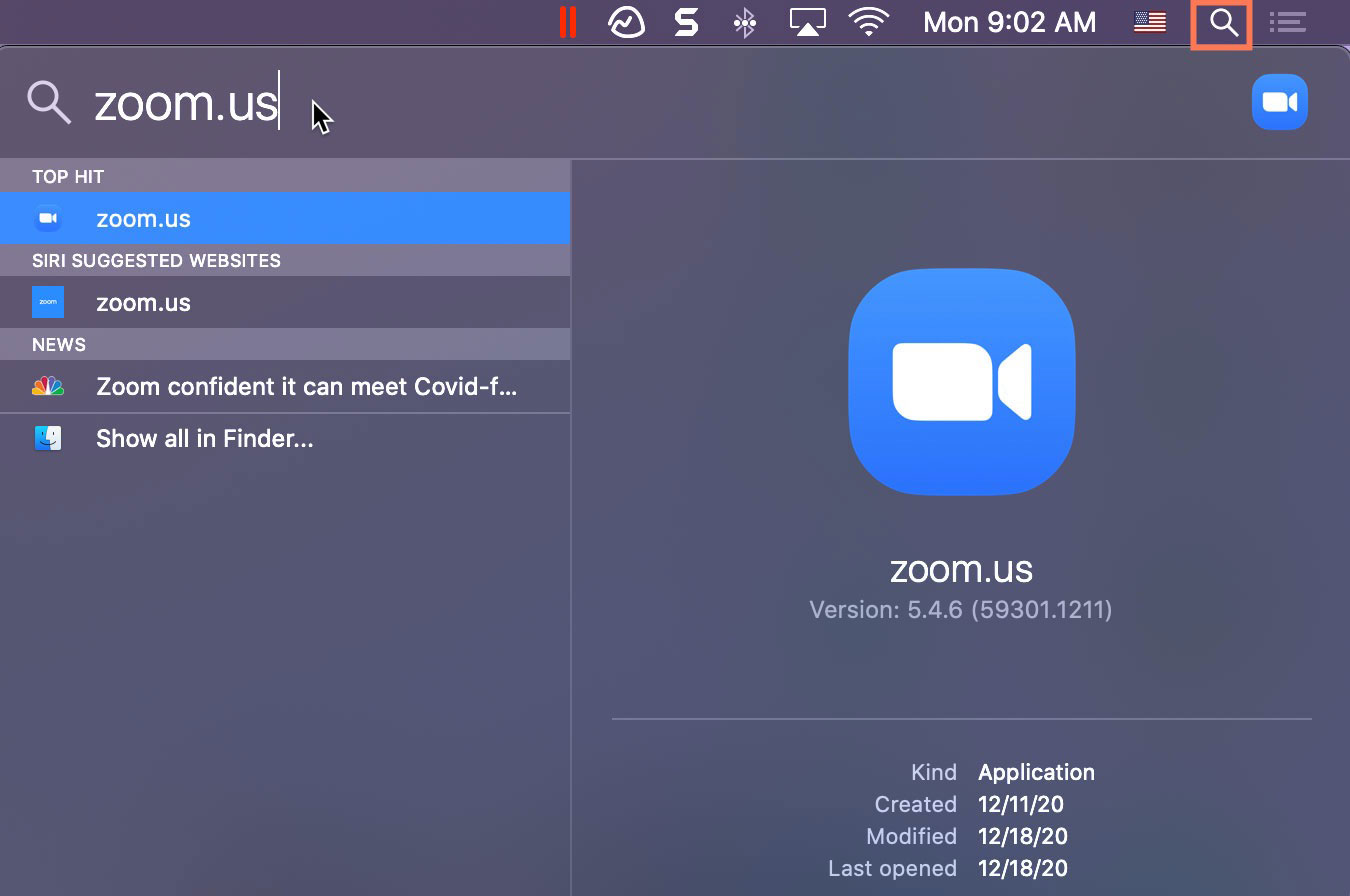Click the US flag input source icon
The image size is (1350, 896).
tap(1150, 22)
